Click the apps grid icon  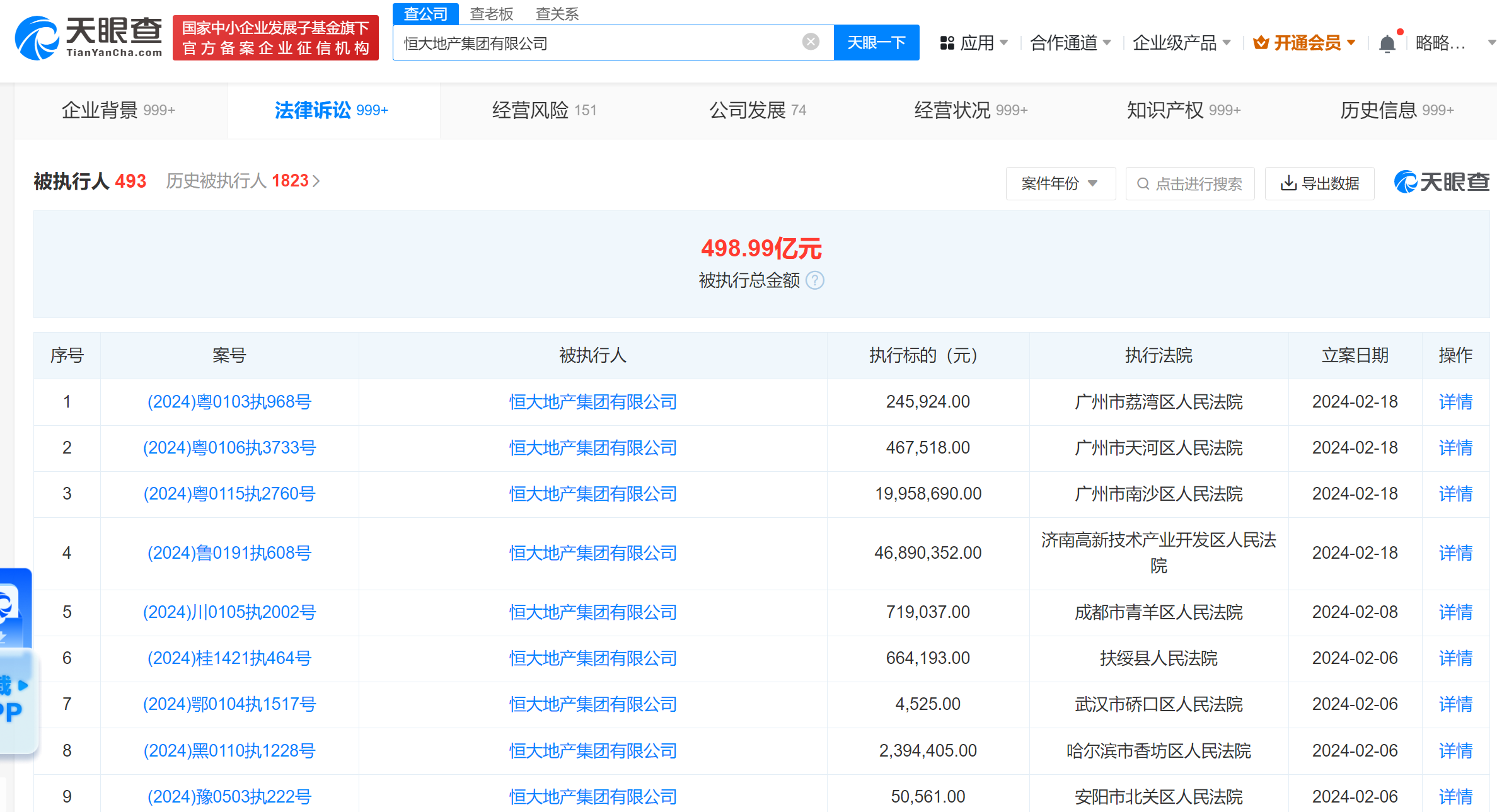(x=946, y=43)
